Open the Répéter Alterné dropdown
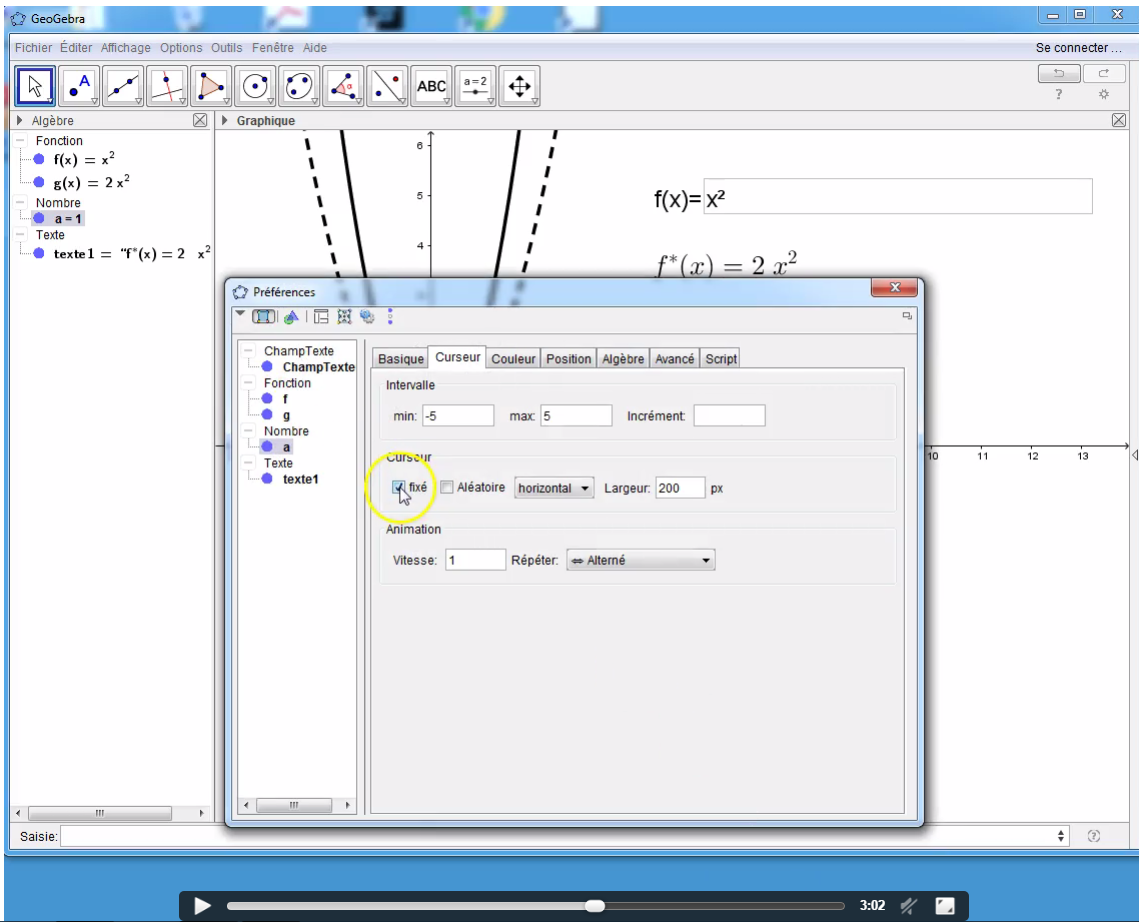Screen dimensions: 1139x922 640,561
